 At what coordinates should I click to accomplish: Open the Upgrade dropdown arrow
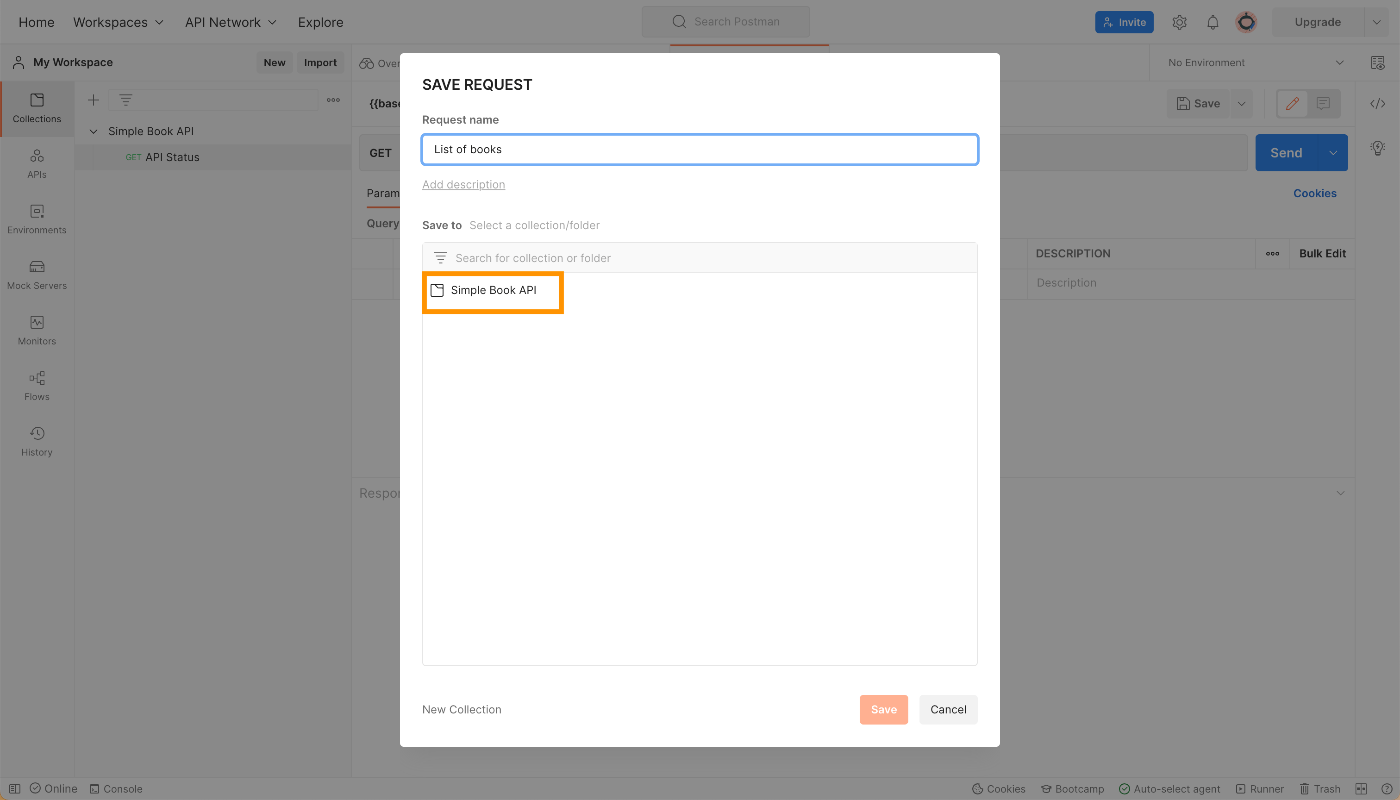coord(1378,22)
